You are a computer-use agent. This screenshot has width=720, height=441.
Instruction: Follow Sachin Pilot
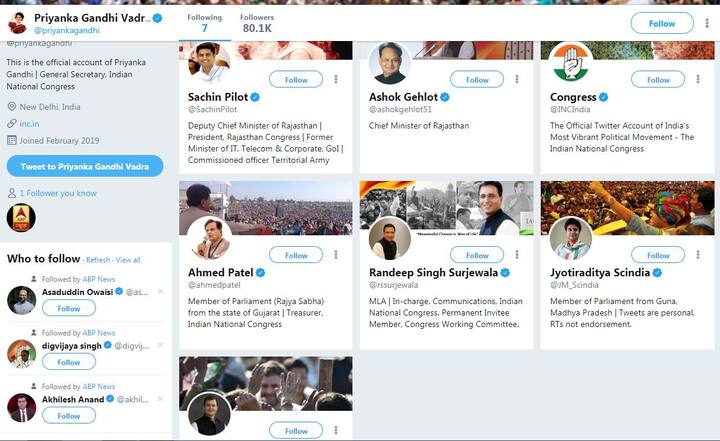pyautogui.click(x=296, y=79)
